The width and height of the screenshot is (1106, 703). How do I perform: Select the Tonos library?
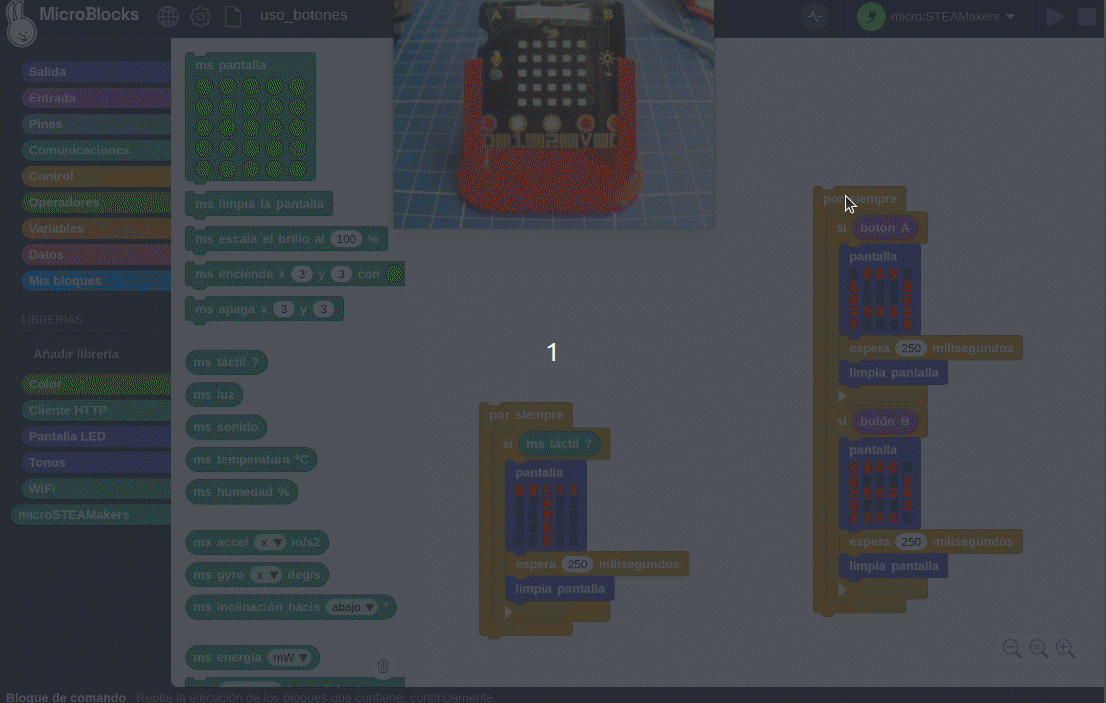96,463
